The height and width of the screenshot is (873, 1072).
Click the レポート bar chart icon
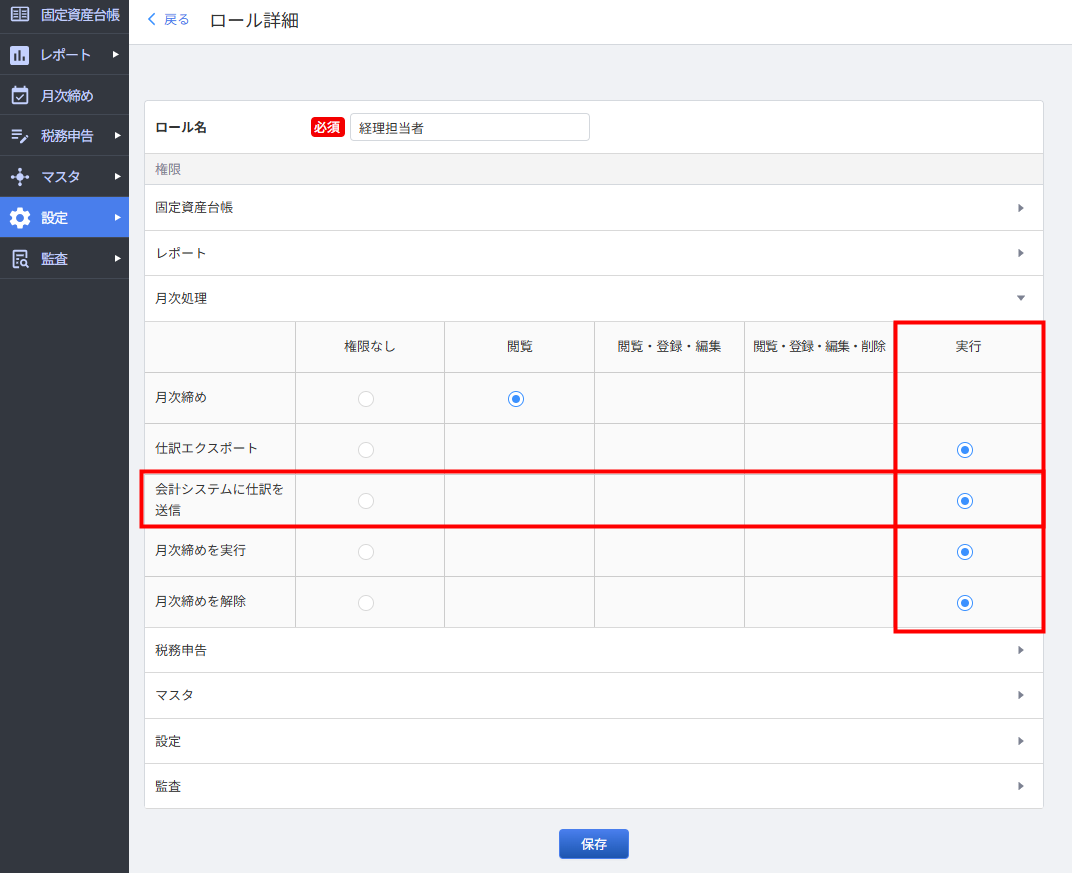click(20, 55)
